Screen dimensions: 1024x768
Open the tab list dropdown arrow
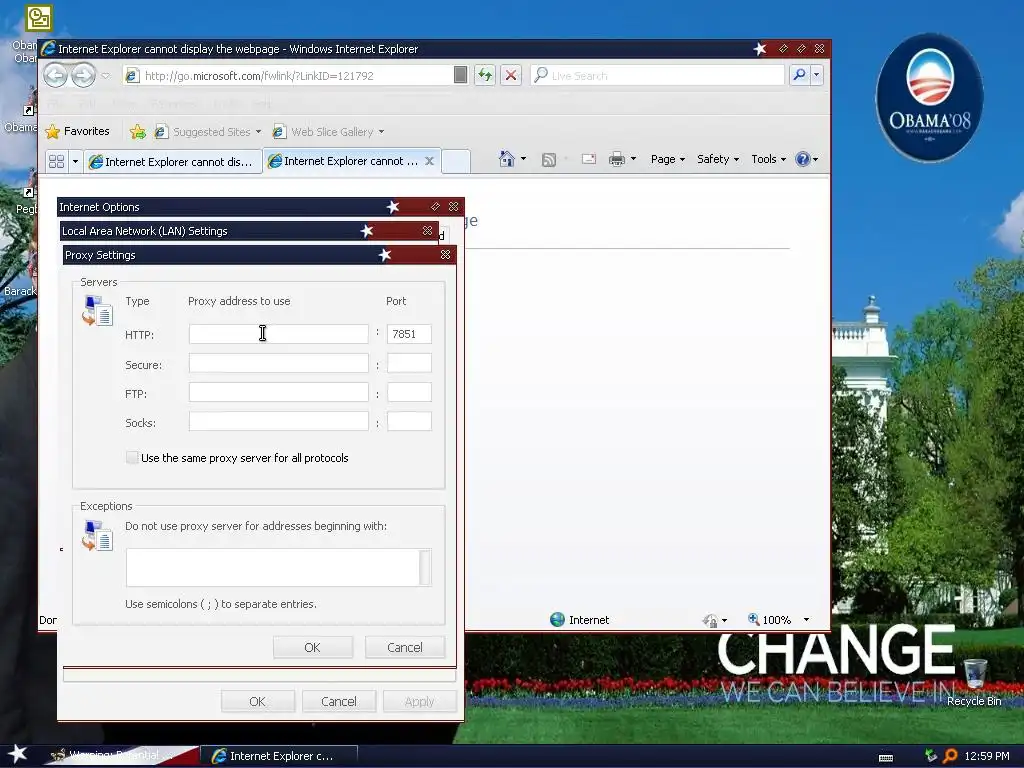tap(75, 161)
